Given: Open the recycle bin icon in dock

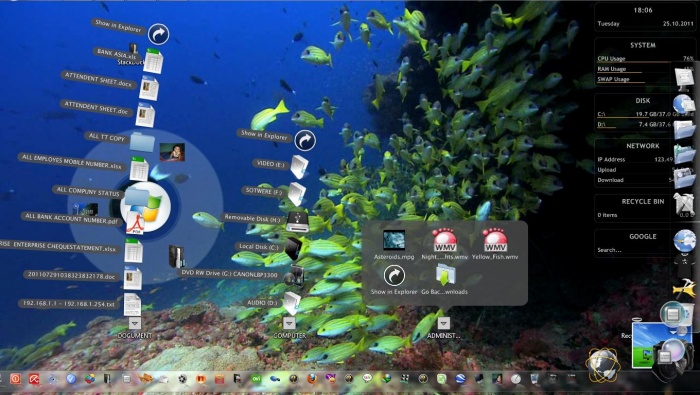Looking at the screenshot, I should click(x=534, y=379).
